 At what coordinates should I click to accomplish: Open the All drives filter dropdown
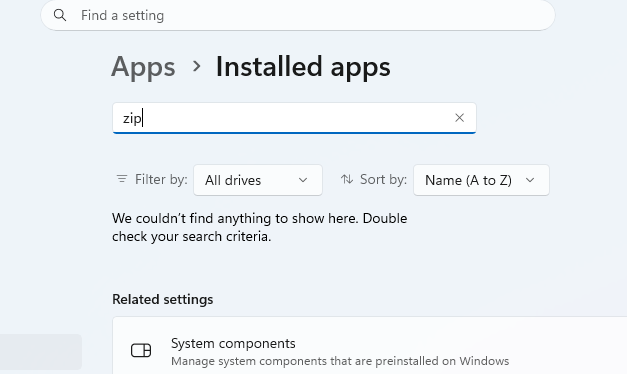(x=258, y=180)
